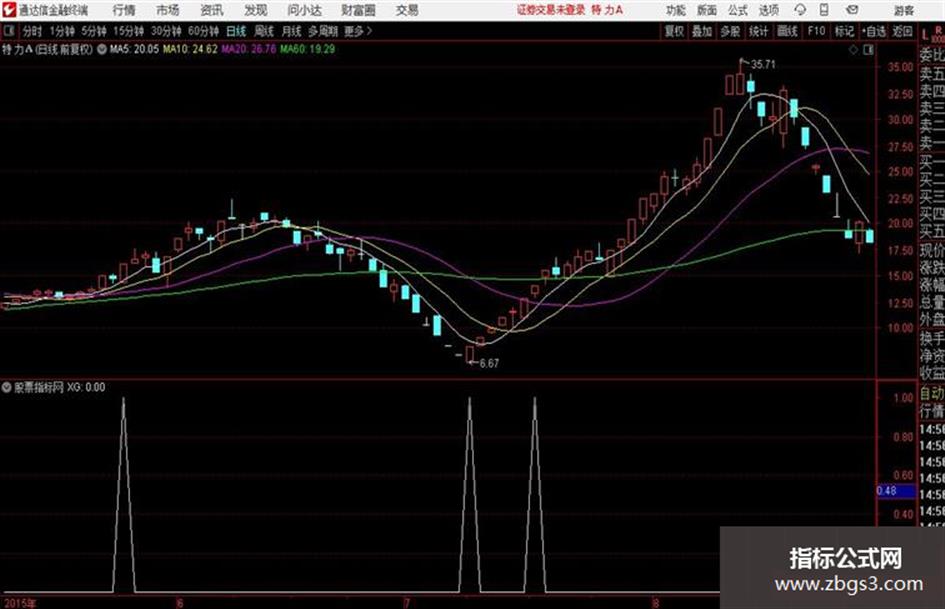Click the MA5: 20.05 label

(134, 49)
